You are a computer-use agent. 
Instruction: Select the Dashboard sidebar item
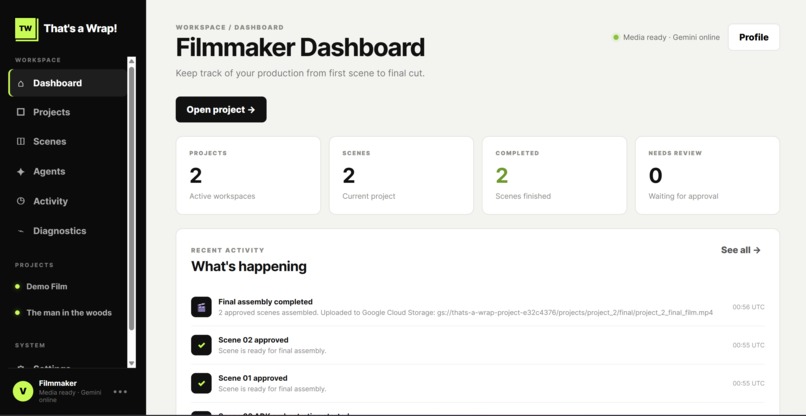pyautogui.click(x=67, y=83)
